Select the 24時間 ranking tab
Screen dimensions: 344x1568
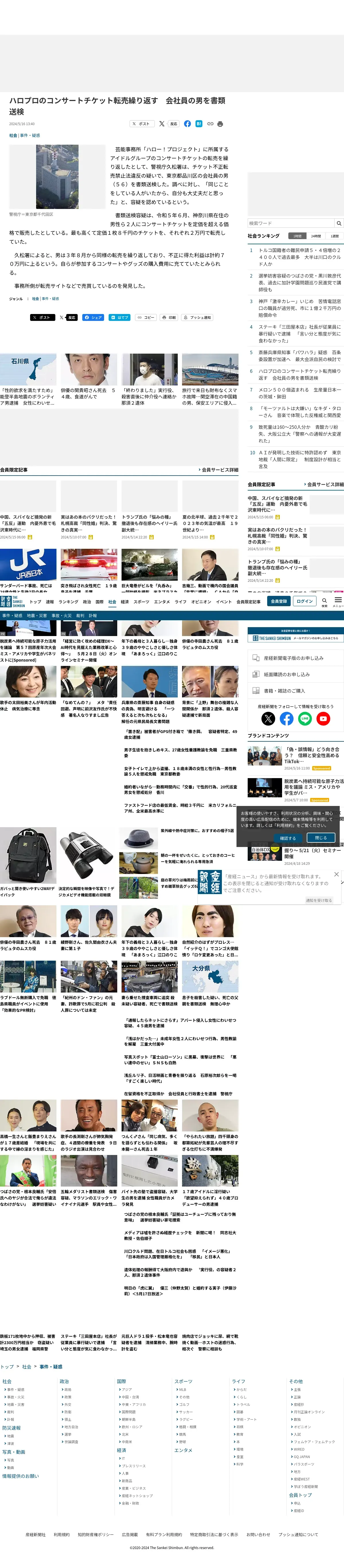coord(316,236)
